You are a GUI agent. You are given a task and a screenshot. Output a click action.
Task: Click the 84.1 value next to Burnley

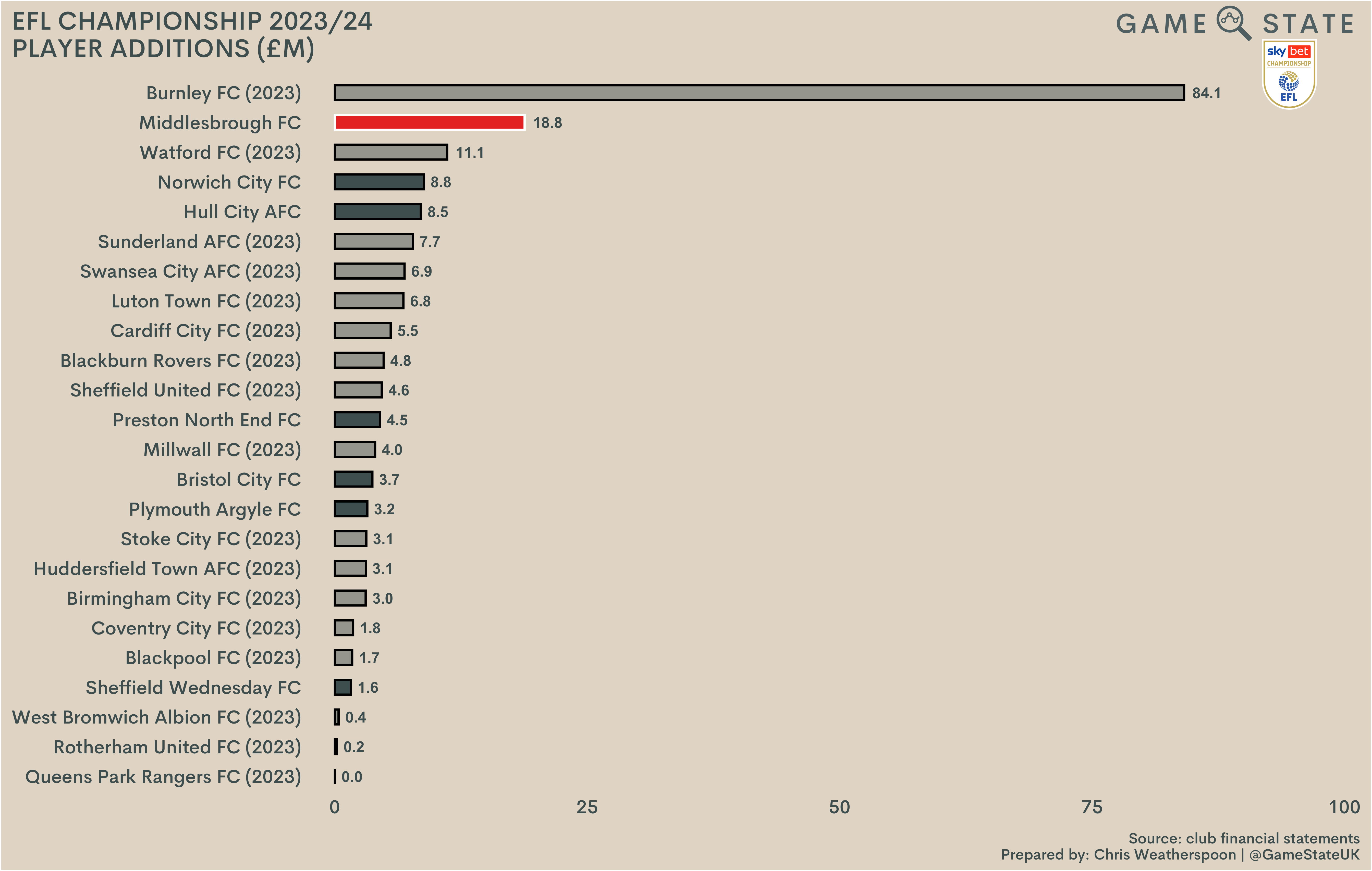tap(1207, 93)
